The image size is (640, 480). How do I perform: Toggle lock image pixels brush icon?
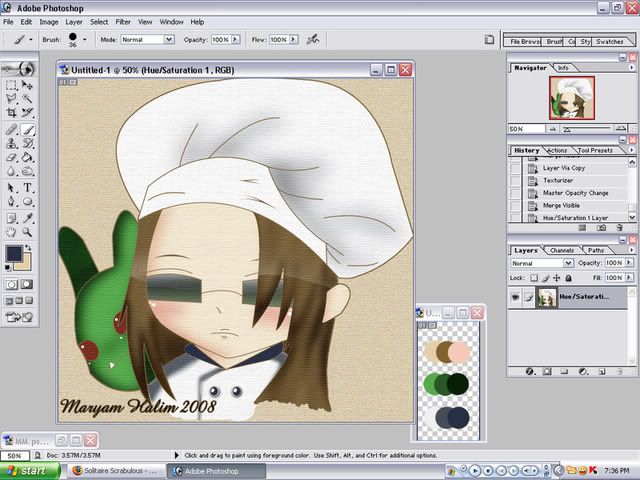point(546,278)
